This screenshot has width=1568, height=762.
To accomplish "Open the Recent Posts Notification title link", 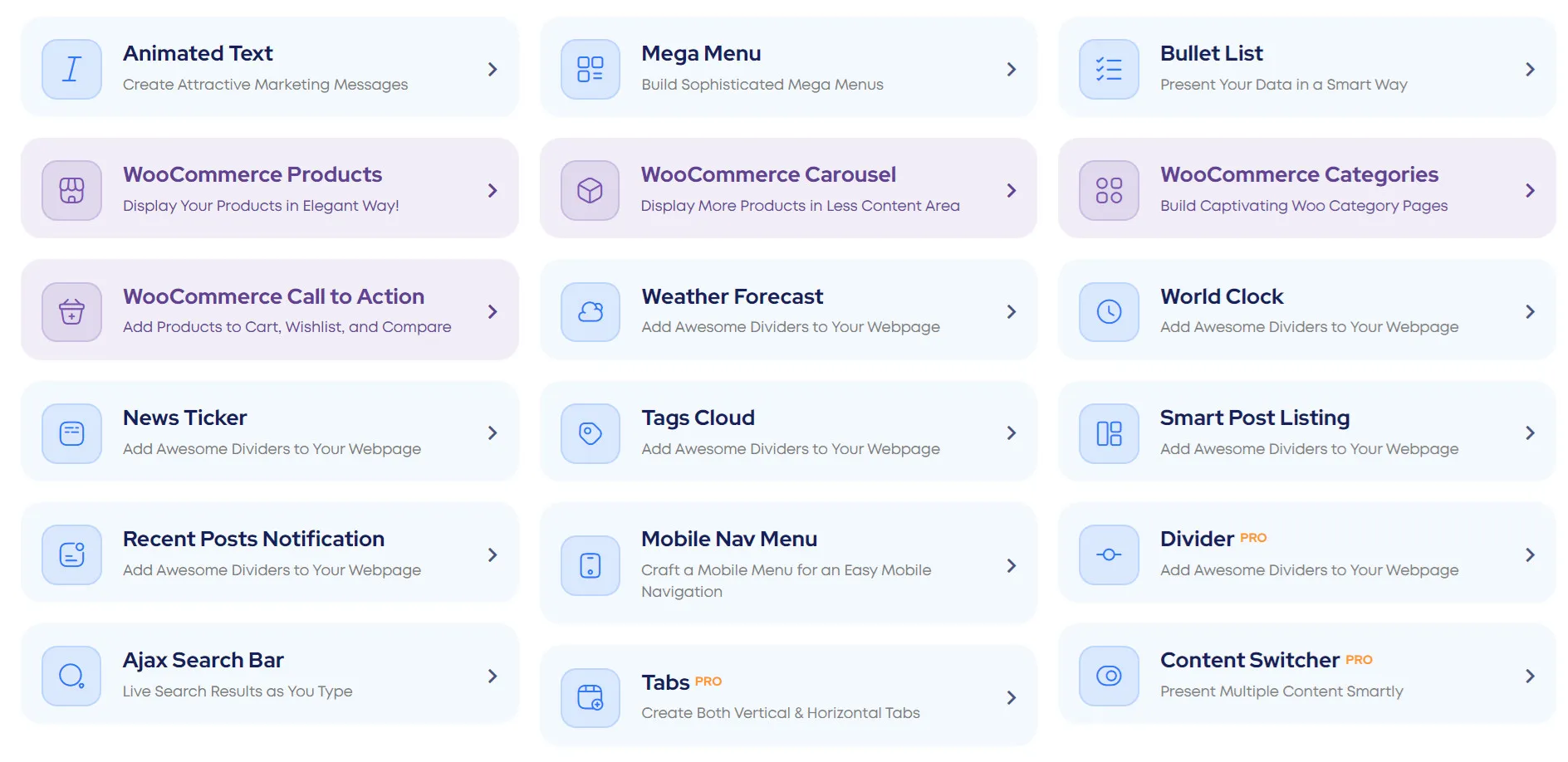I will pos(253,539).
